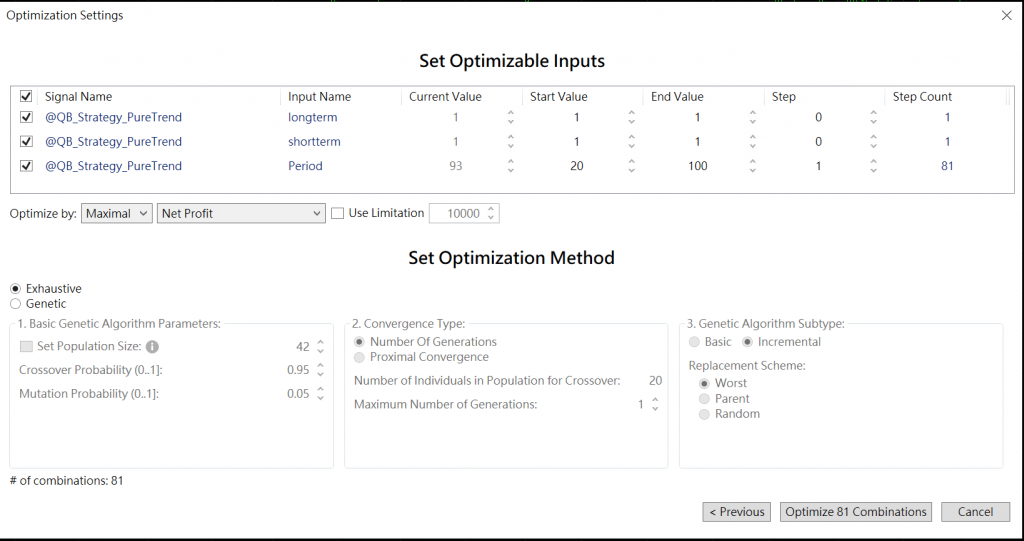The width and height of the screenshot is (1024, 541).
Task: Increase Period Current Value with up arrow
Action: (x=511, y=161)
